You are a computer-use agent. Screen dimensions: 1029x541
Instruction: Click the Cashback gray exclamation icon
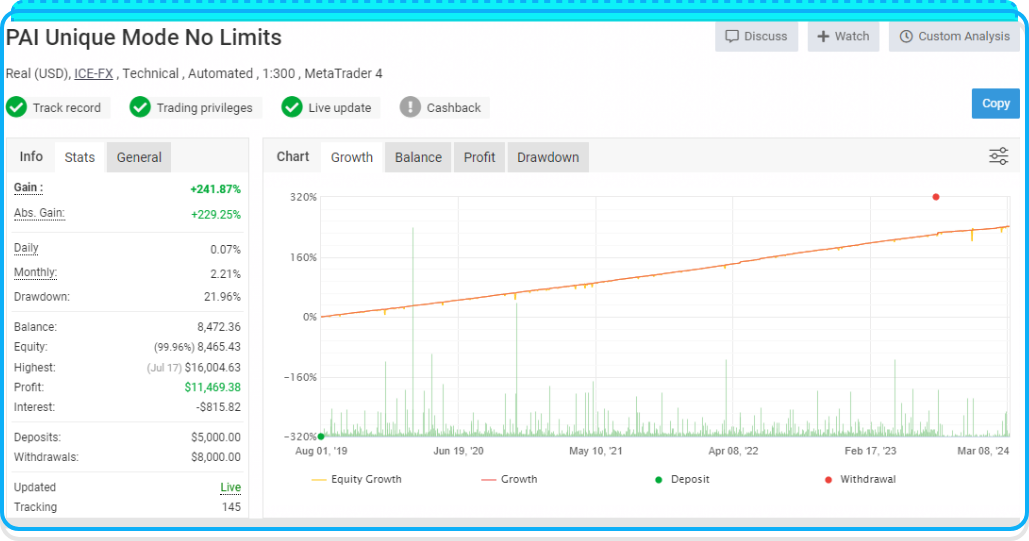(410, 107)
